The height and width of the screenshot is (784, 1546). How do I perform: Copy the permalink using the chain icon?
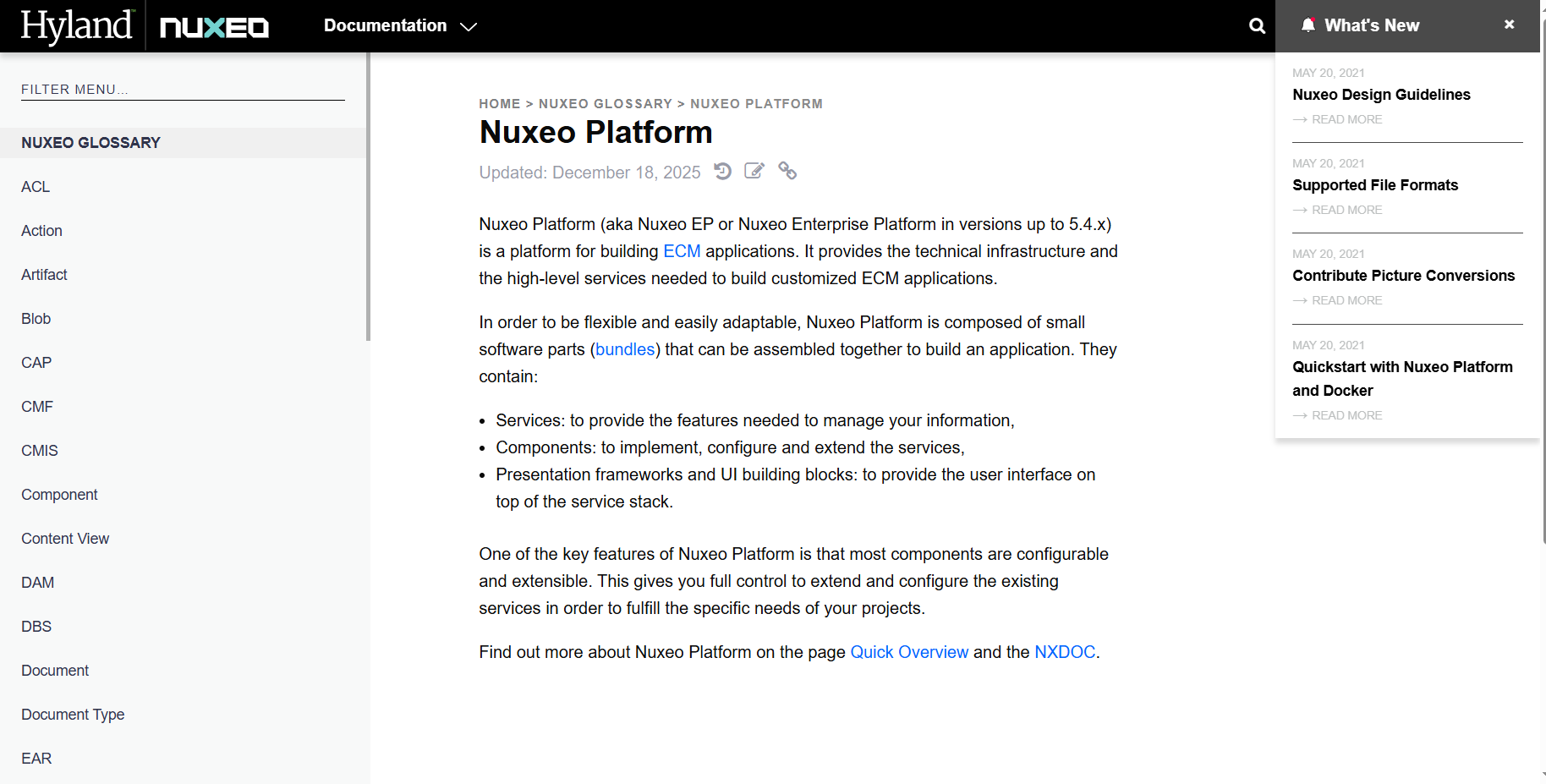click(787, 171)
